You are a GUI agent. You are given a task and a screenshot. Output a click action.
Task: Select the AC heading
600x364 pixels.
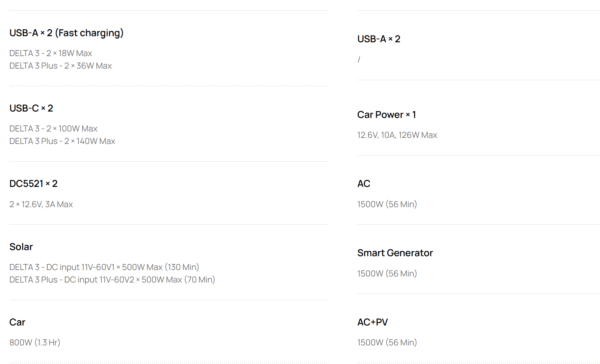(x=364, y=184)
